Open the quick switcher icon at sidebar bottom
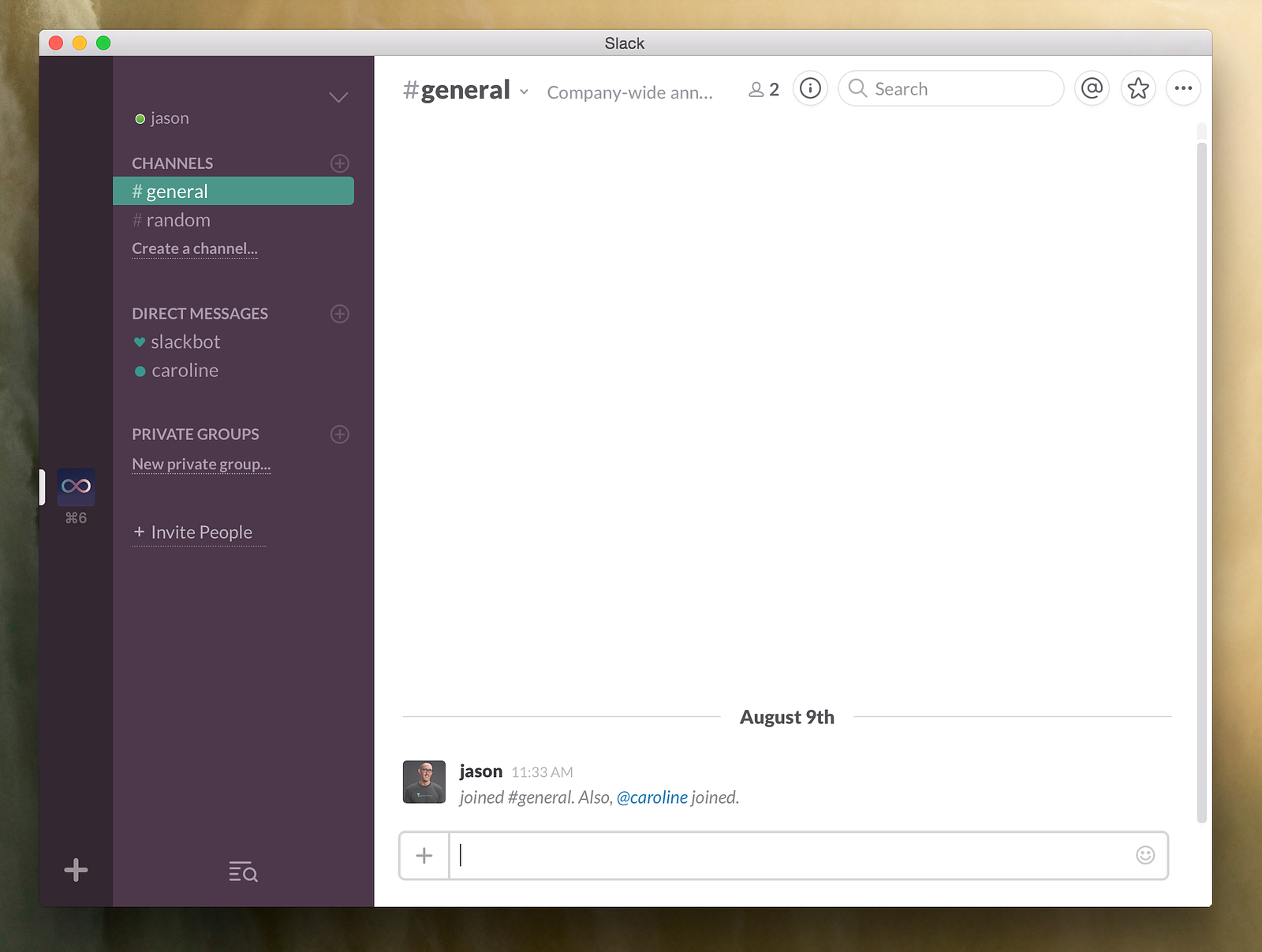This screenshot has width=1262, height=952. coord(243,872)
